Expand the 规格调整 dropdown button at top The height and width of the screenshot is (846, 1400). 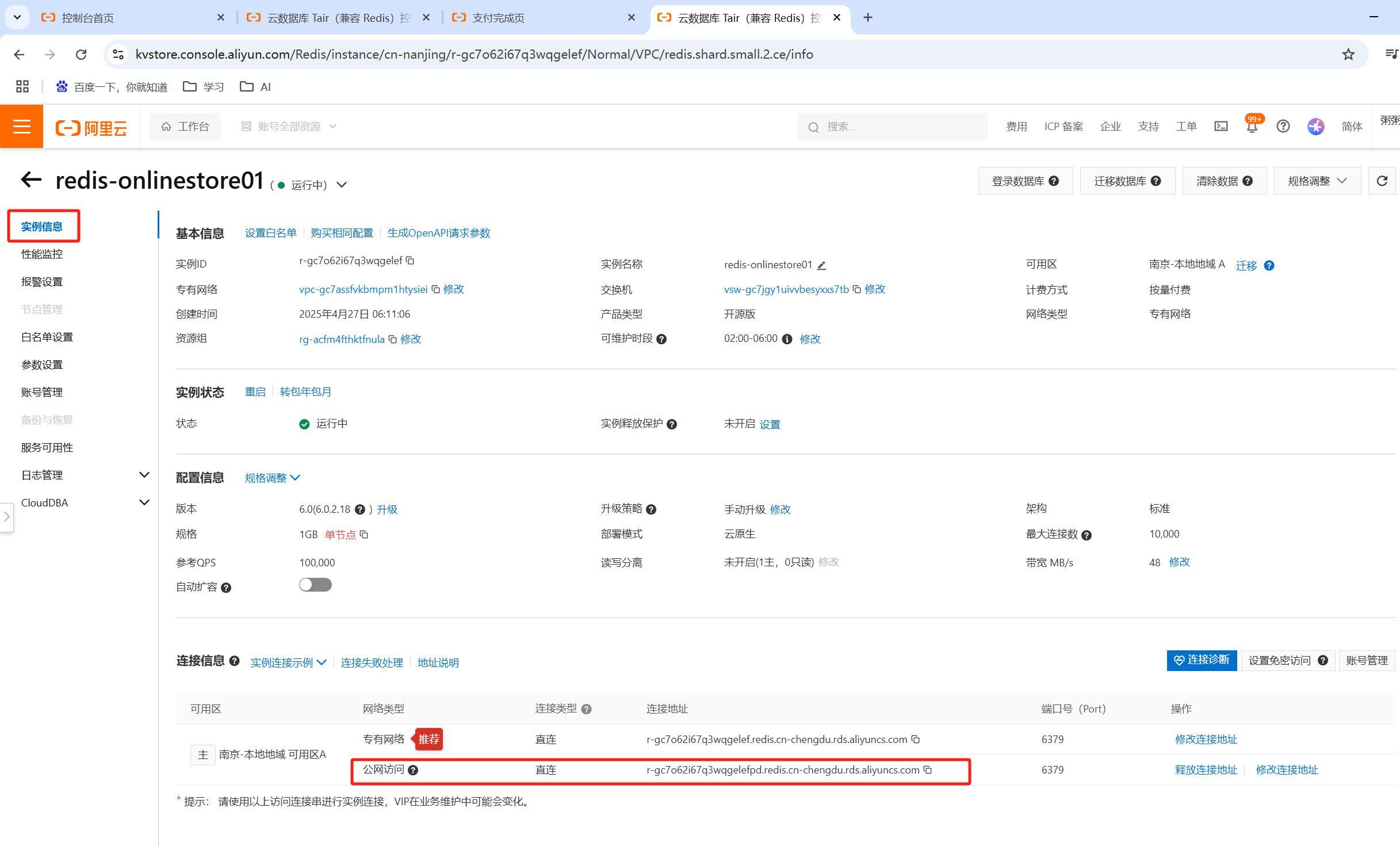(x=1317, y=181)
